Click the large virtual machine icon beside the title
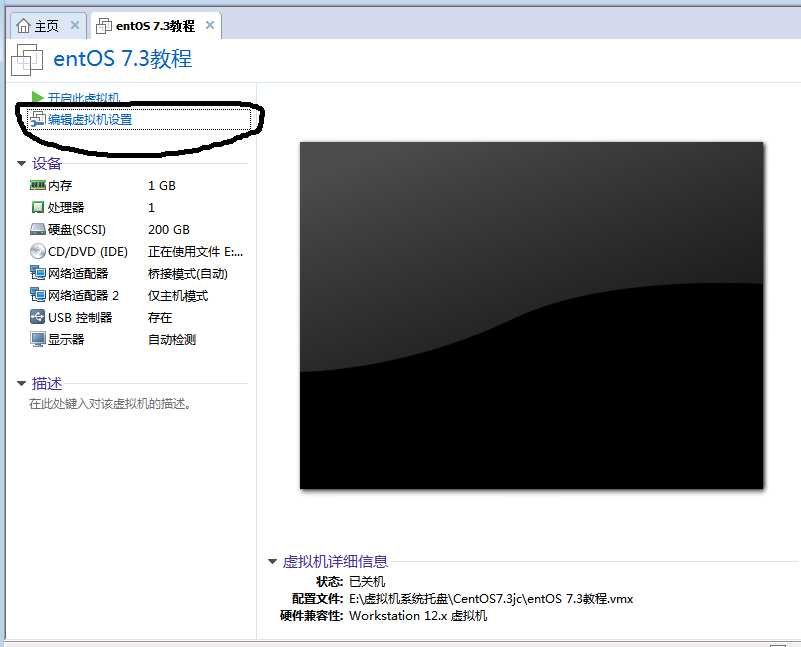The height and width of the screenshot is (647, 801). pos(27,60)
